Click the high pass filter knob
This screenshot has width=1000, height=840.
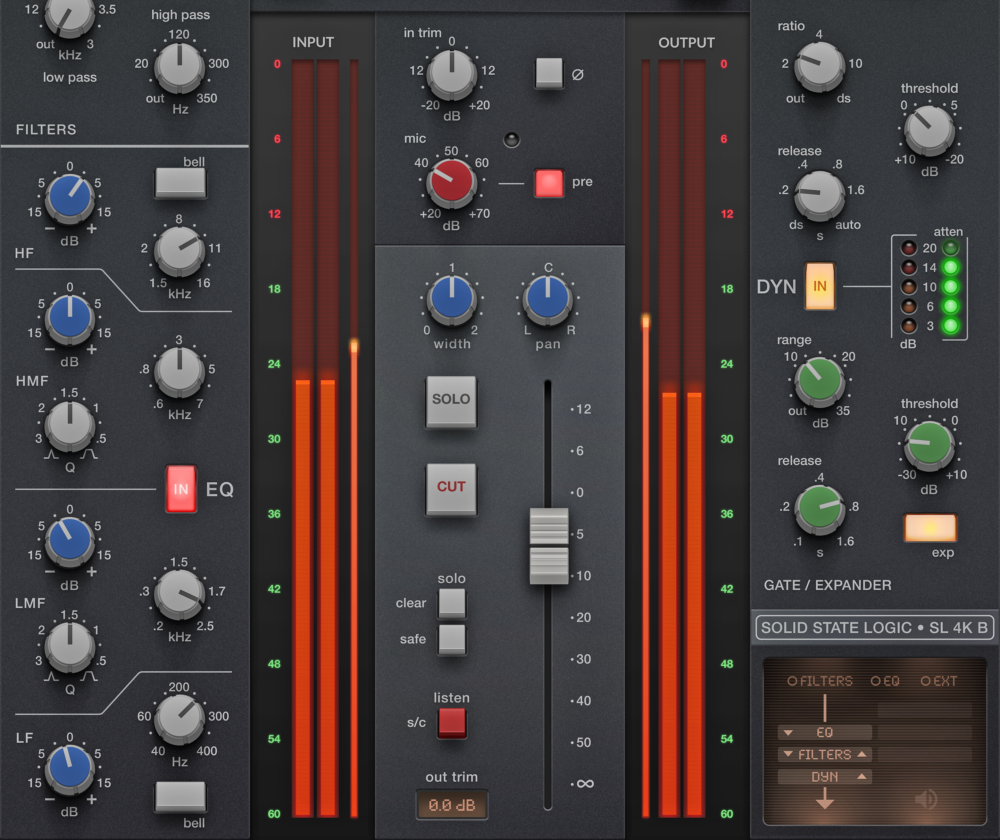(180, 66)
